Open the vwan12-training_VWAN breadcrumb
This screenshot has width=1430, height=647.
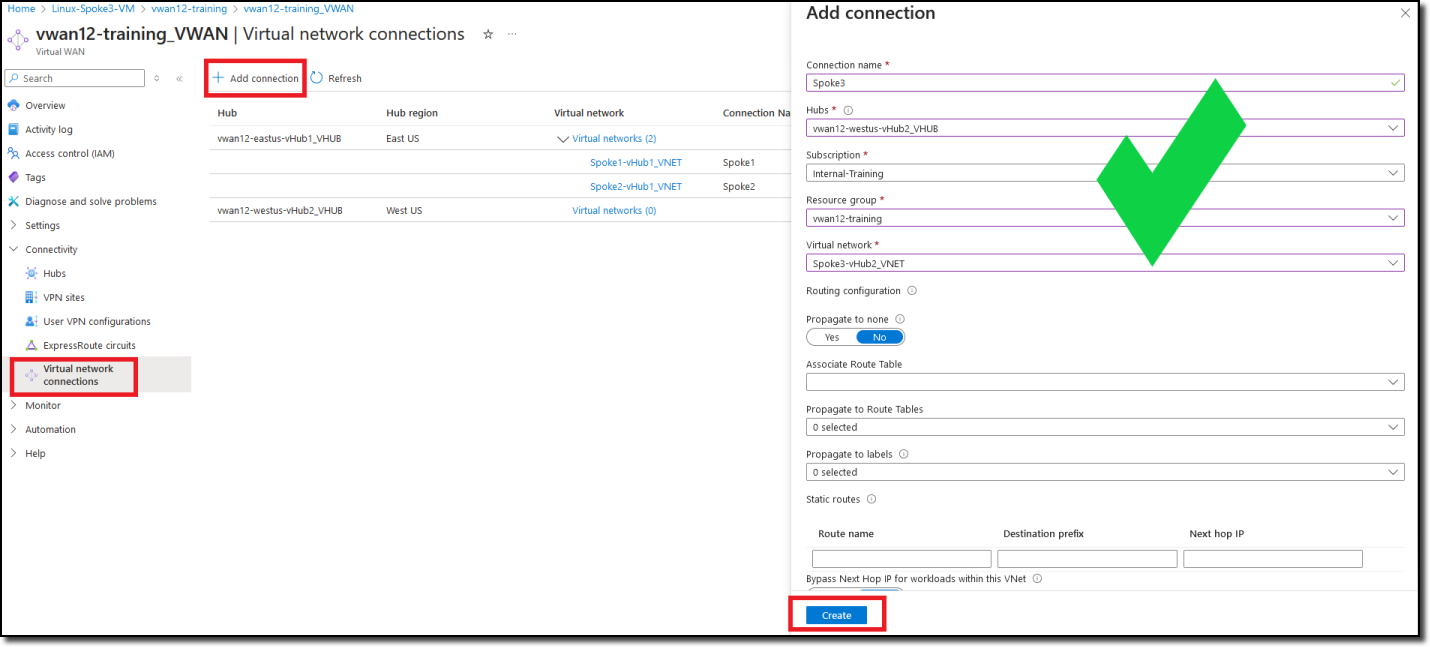point(298,8)
